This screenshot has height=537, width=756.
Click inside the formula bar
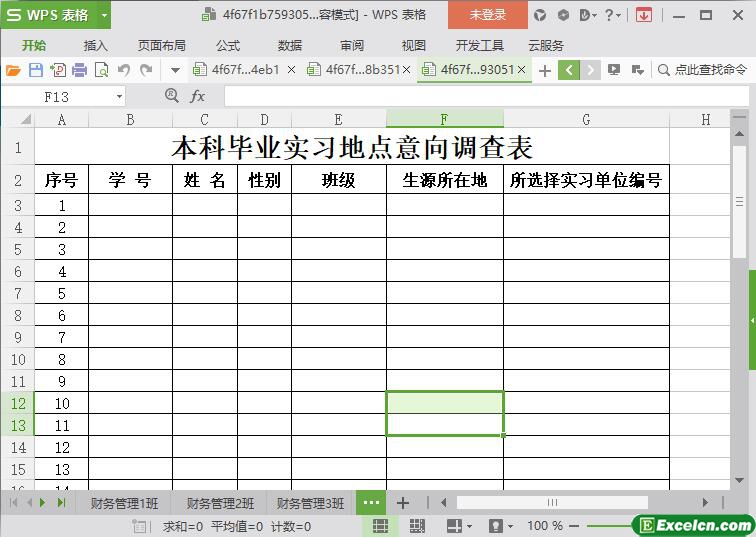point(486,96)
